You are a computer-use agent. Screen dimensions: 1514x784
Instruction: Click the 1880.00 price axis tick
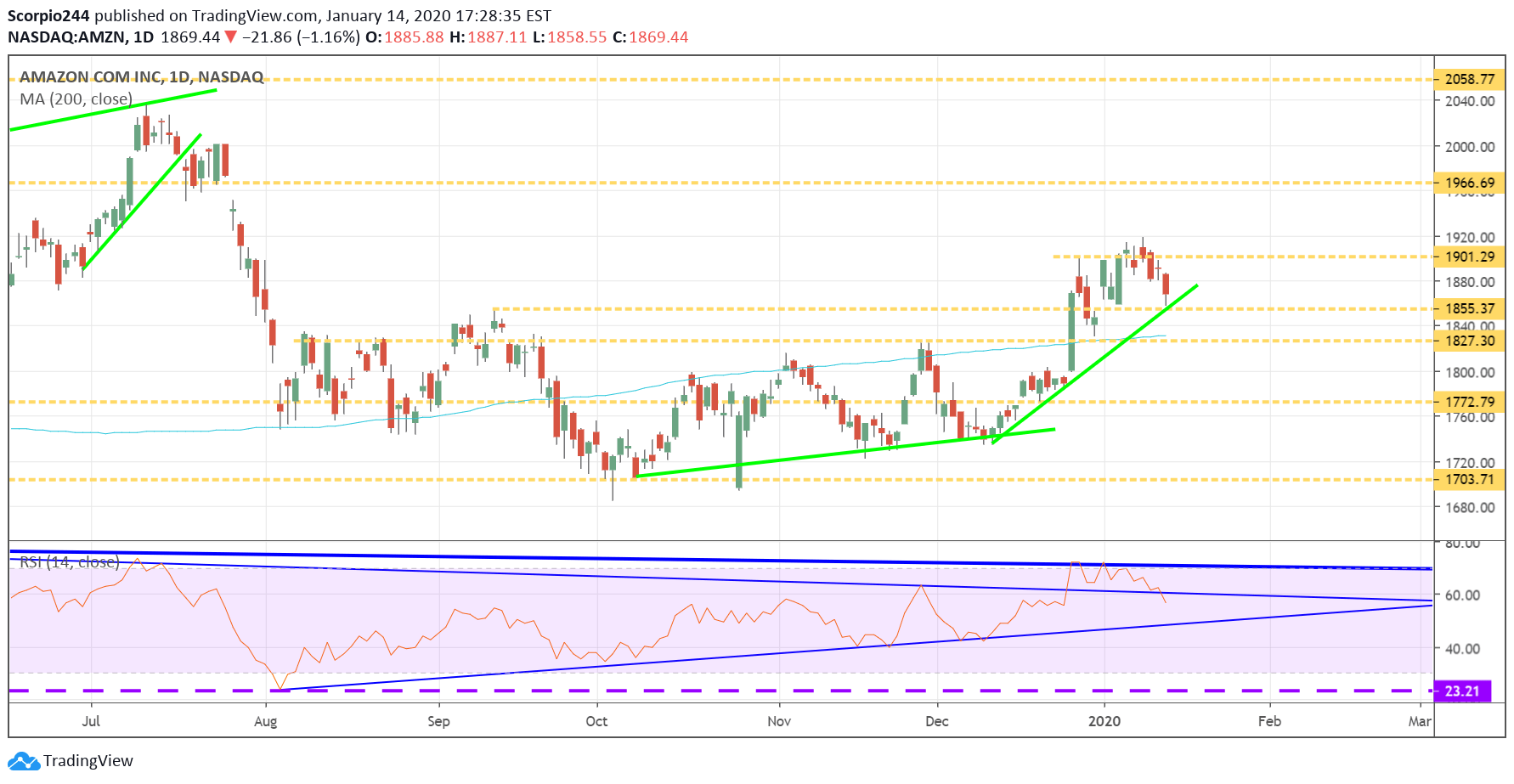pyautogui.click(x=1470, y=282)
